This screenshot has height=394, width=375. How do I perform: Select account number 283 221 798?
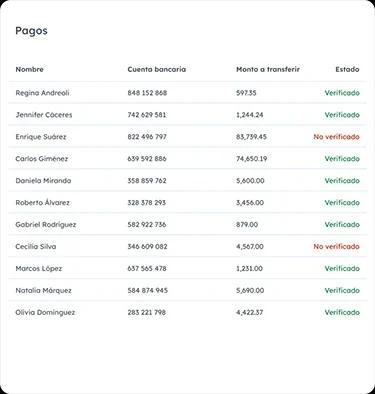pyautogui.click(x=146, y=313)
